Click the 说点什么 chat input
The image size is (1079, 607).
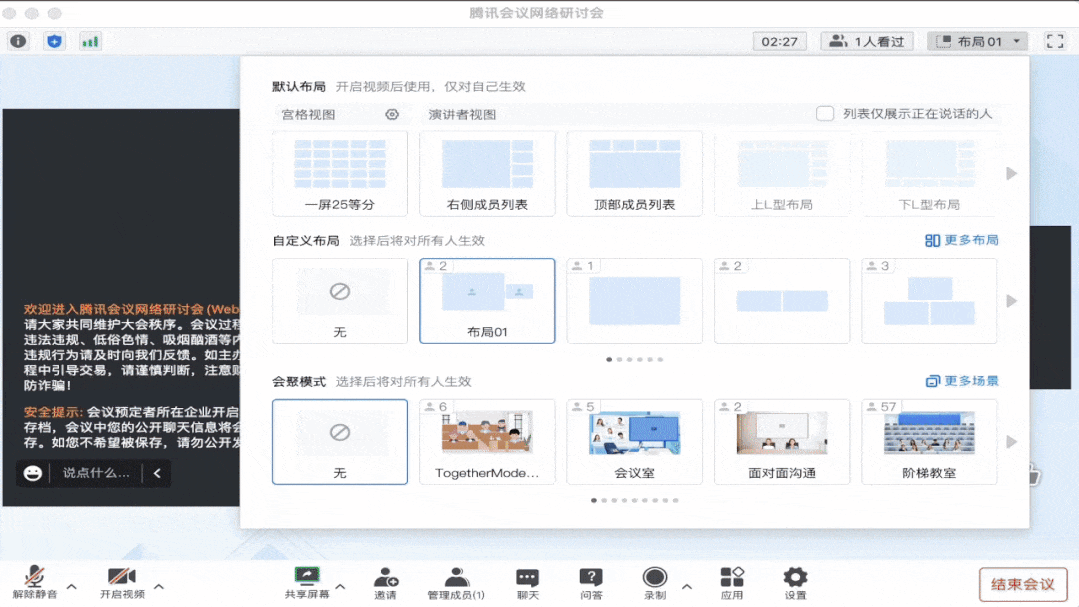[x=96, y=473]
